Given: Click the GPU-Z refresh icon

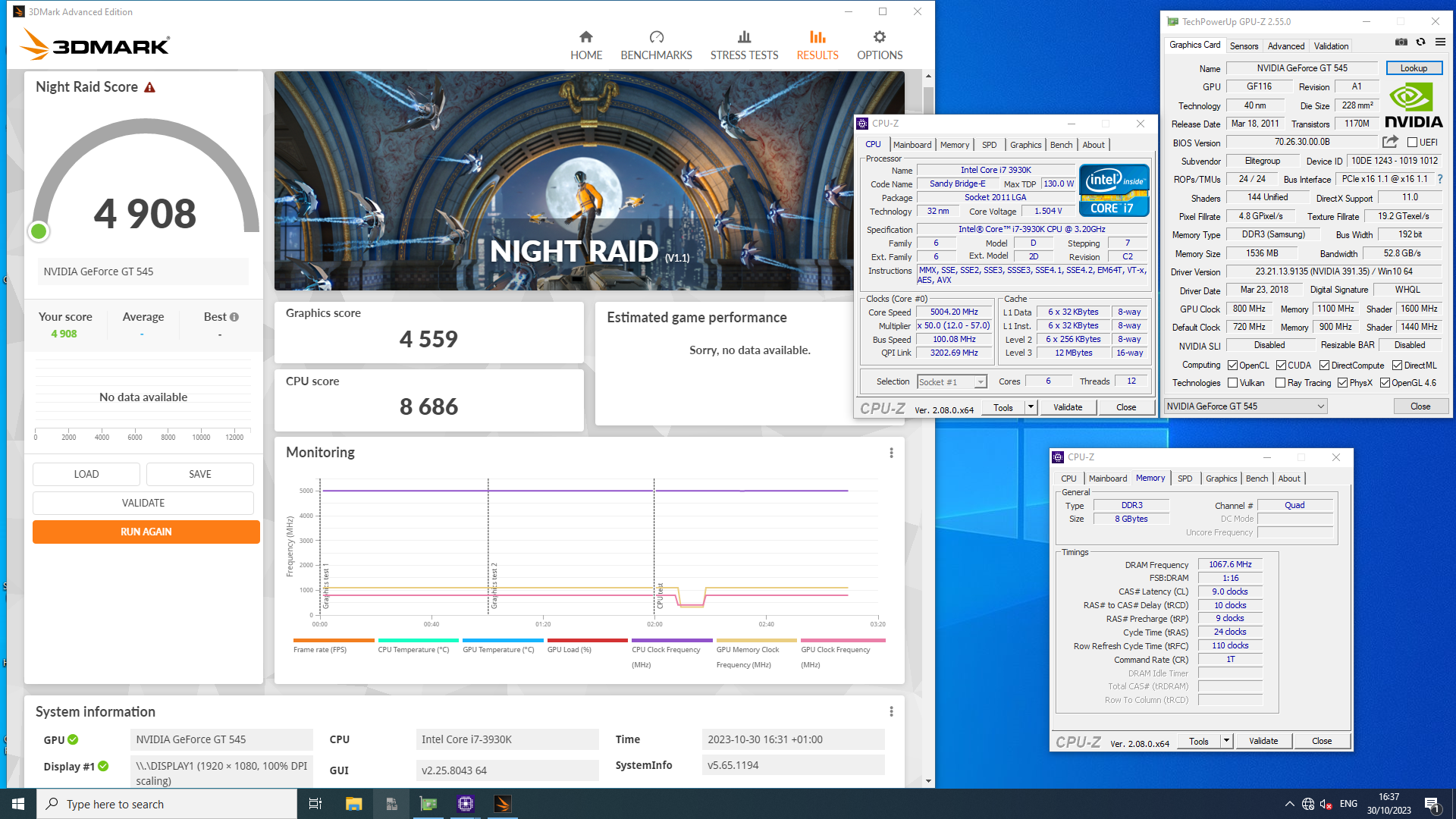Looking at the screenshot, I should 1420,42.
